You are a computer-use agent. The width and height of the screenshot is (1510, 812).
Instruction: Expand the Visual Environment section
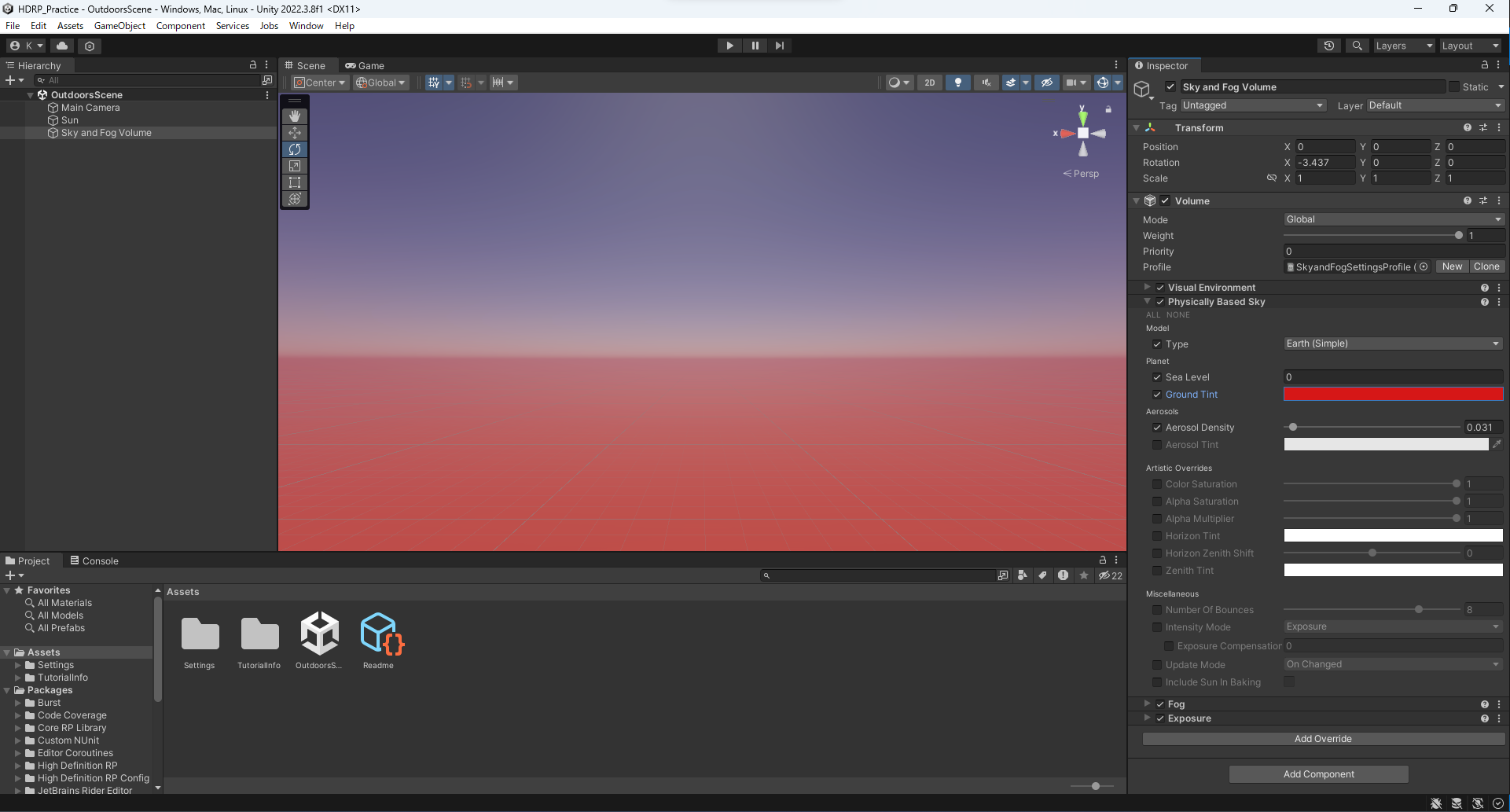(1148, 288)
